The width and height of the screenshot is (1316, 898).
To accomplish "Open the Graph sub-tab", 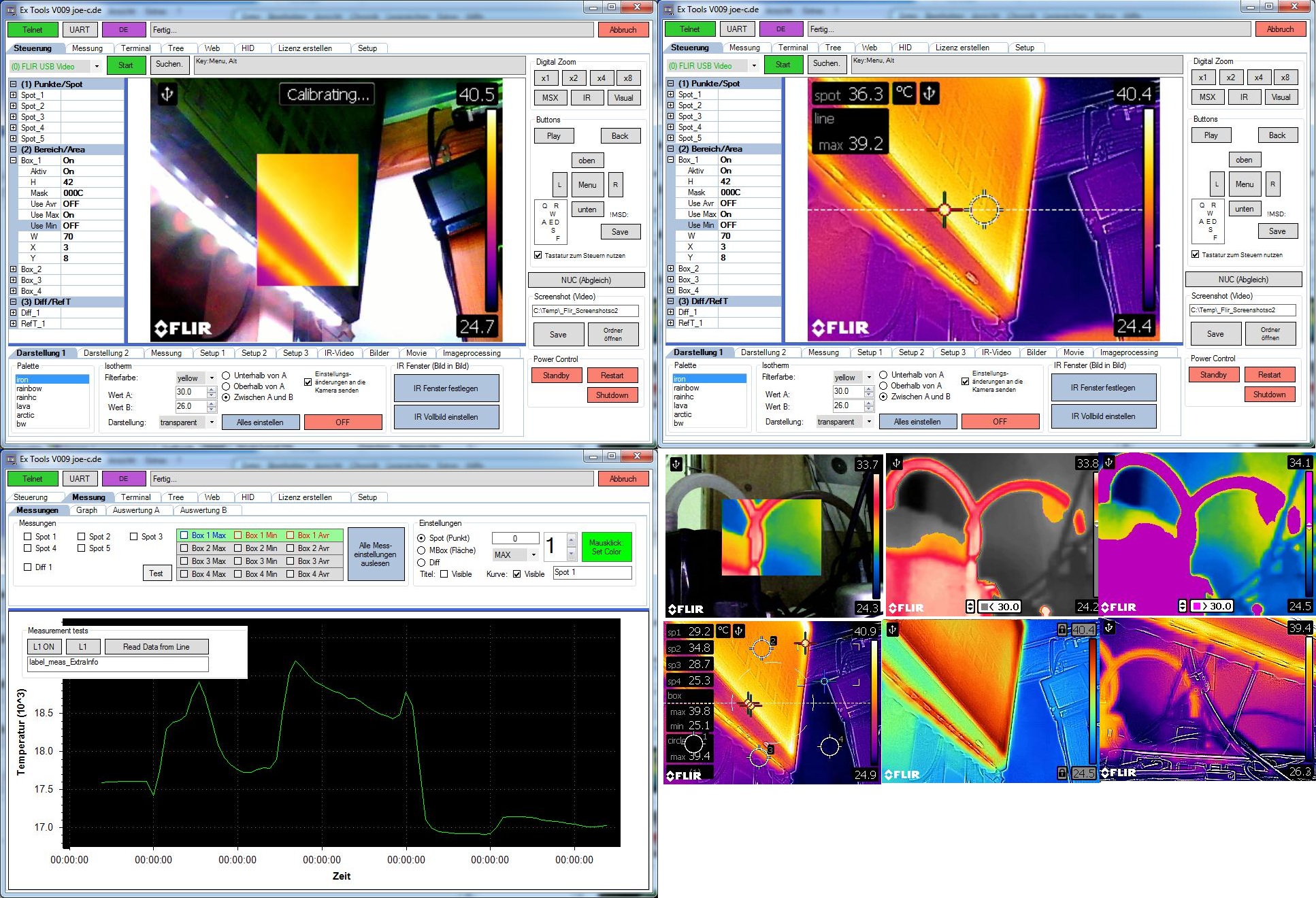I will point(86,510).
